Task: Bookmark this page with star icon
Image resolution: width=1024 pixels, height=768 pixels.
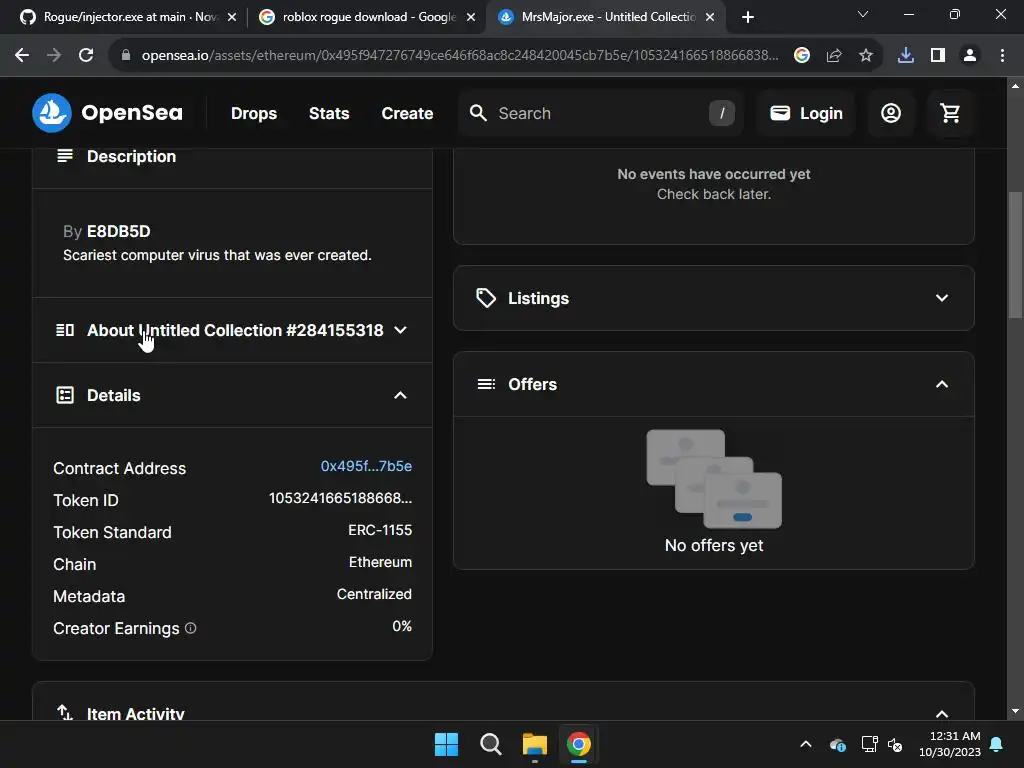Action: [866, 56]
